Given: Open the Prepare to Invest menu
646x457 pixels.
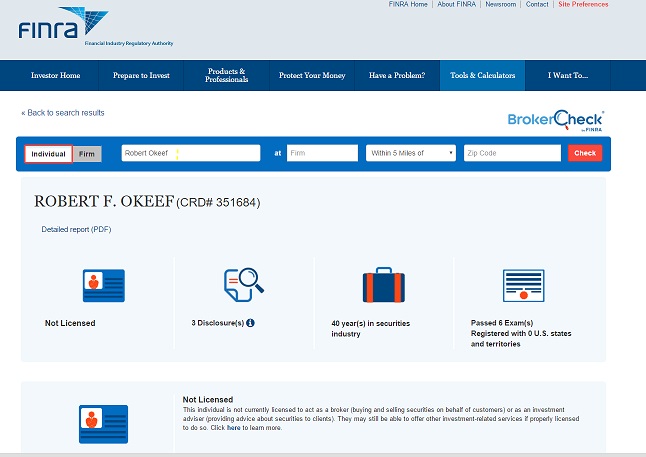Looking at the screenshot, I should 141,75.
